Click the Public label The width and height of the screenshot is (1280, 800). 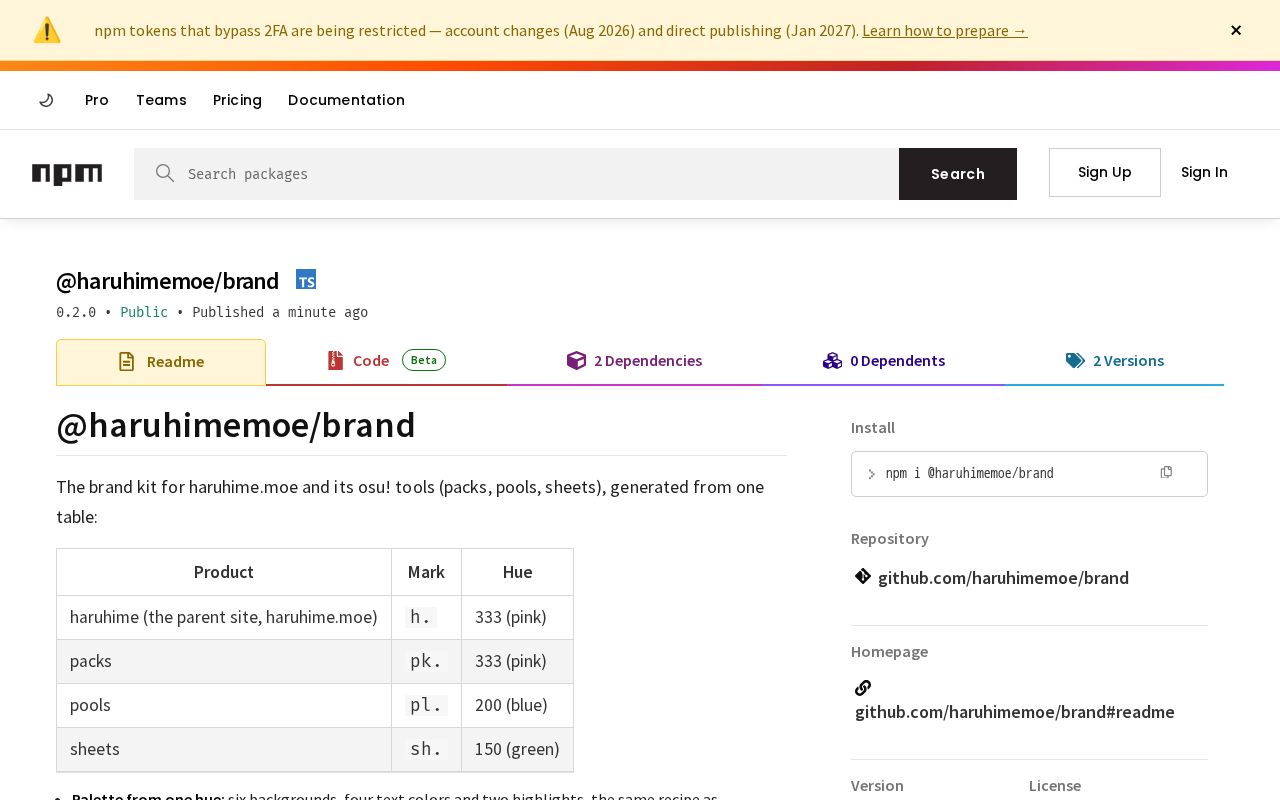[144, 312]
